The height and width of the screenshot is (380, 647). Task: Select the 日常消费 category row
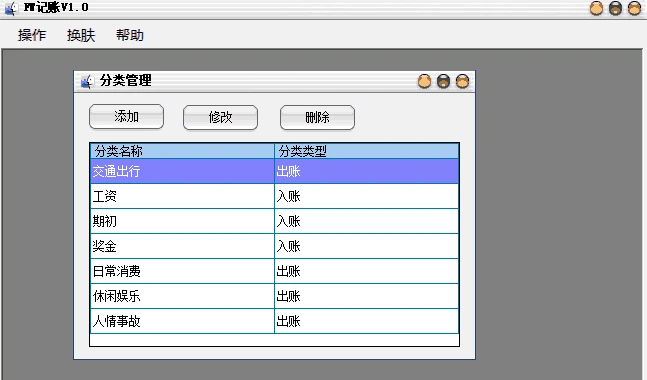coord(274,271)
